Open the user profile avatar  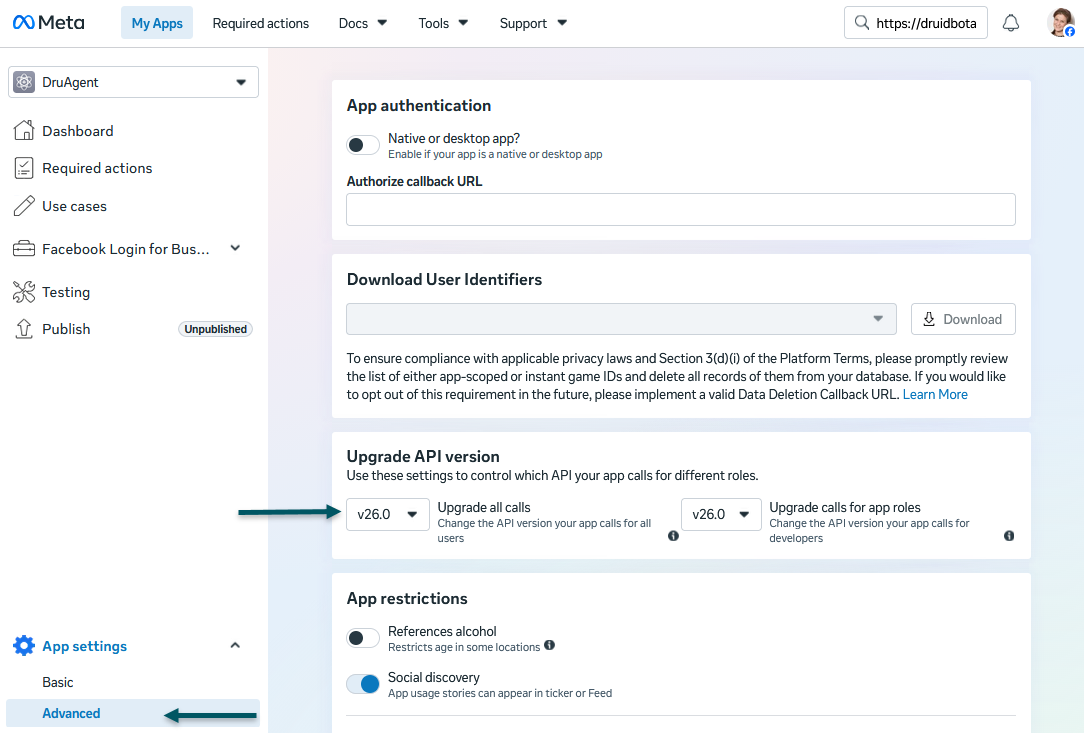click(1061, 23)
